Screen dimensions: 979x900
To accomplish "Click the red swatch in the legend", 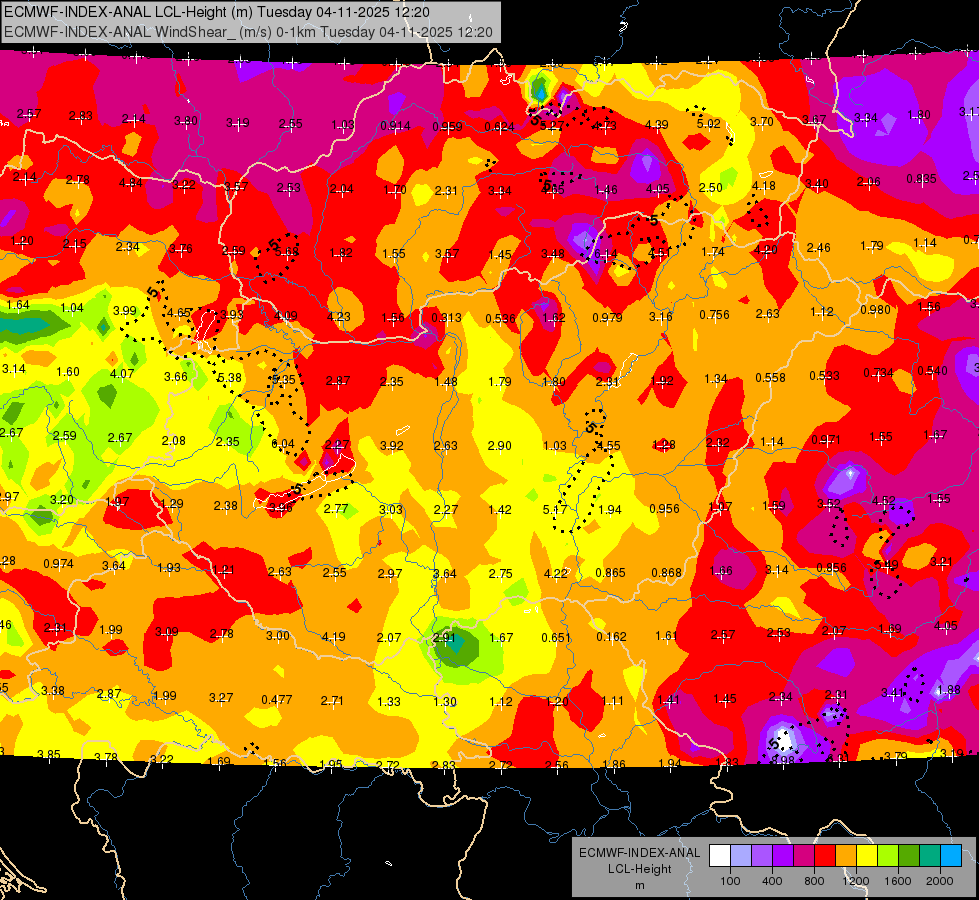I will pos(825,856).
